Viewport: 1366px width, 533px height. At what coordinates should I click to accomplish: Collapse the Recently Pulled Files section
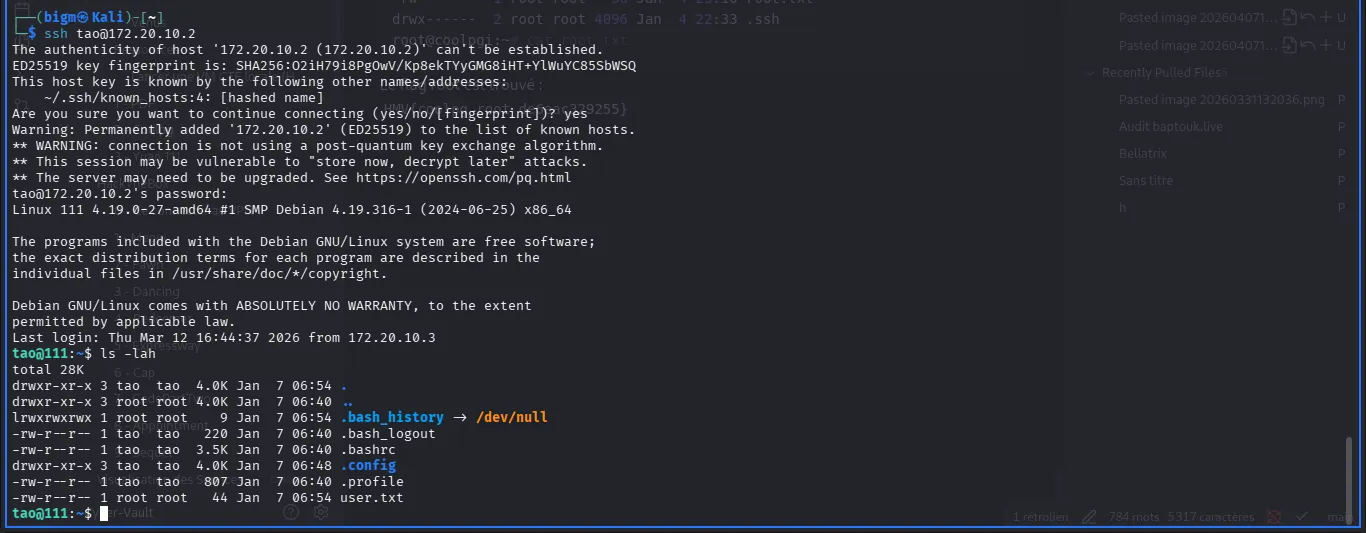(1091, 73)
